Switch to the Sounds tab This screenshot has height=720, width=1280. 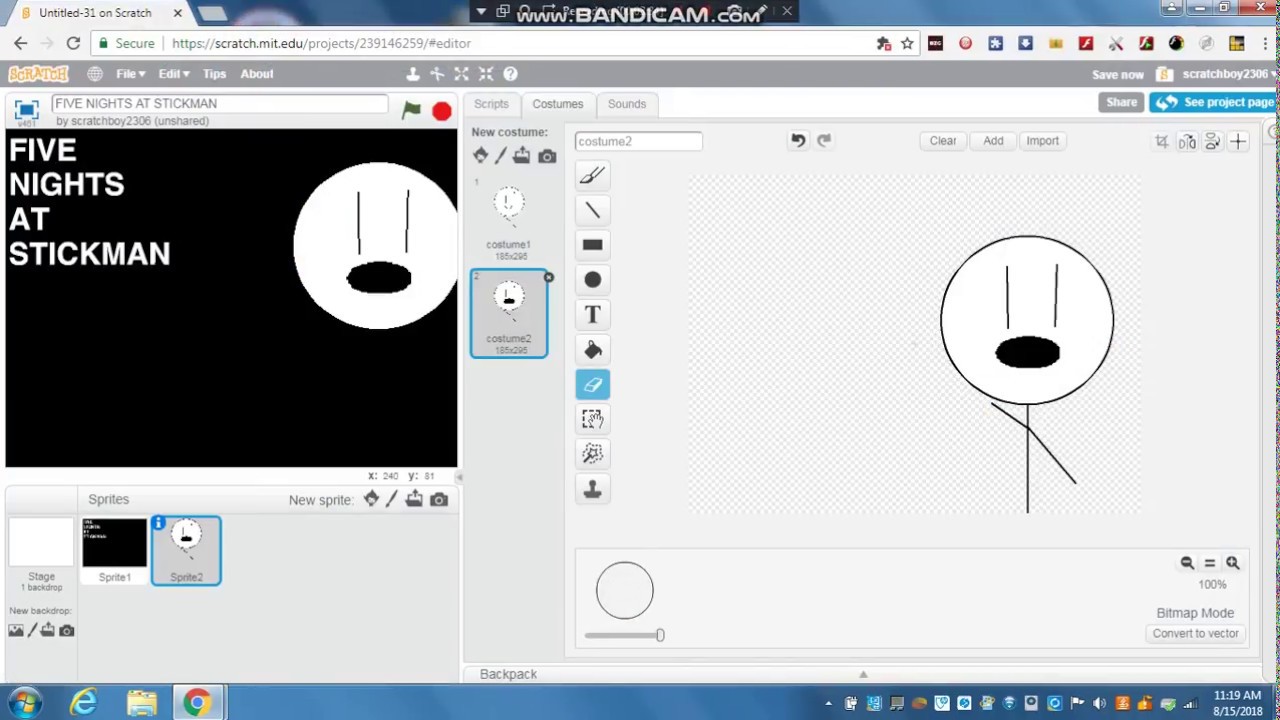point(627,104)
